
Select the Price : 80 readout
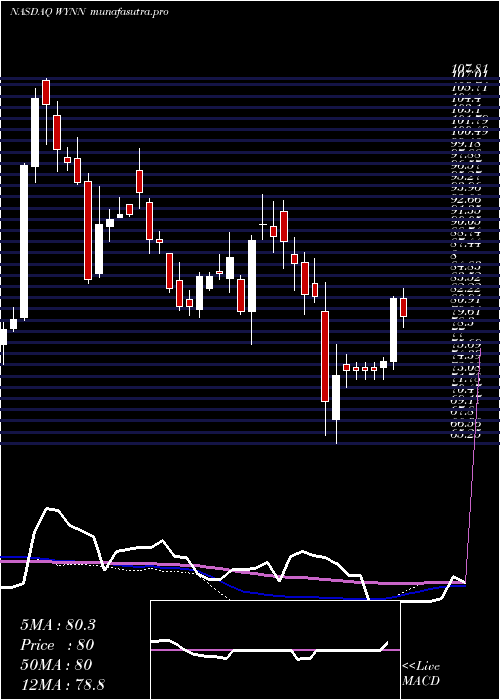57,645
